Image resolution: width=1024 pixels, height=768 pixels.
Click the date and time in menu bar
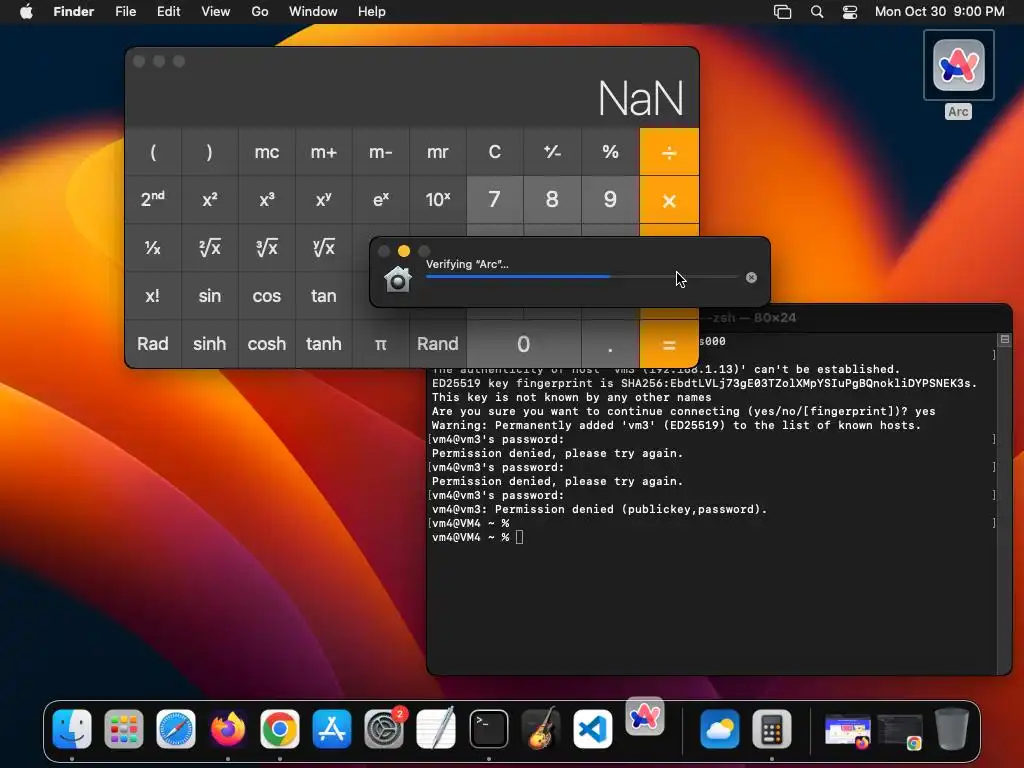pyautogui.click(x=940, y=12)
